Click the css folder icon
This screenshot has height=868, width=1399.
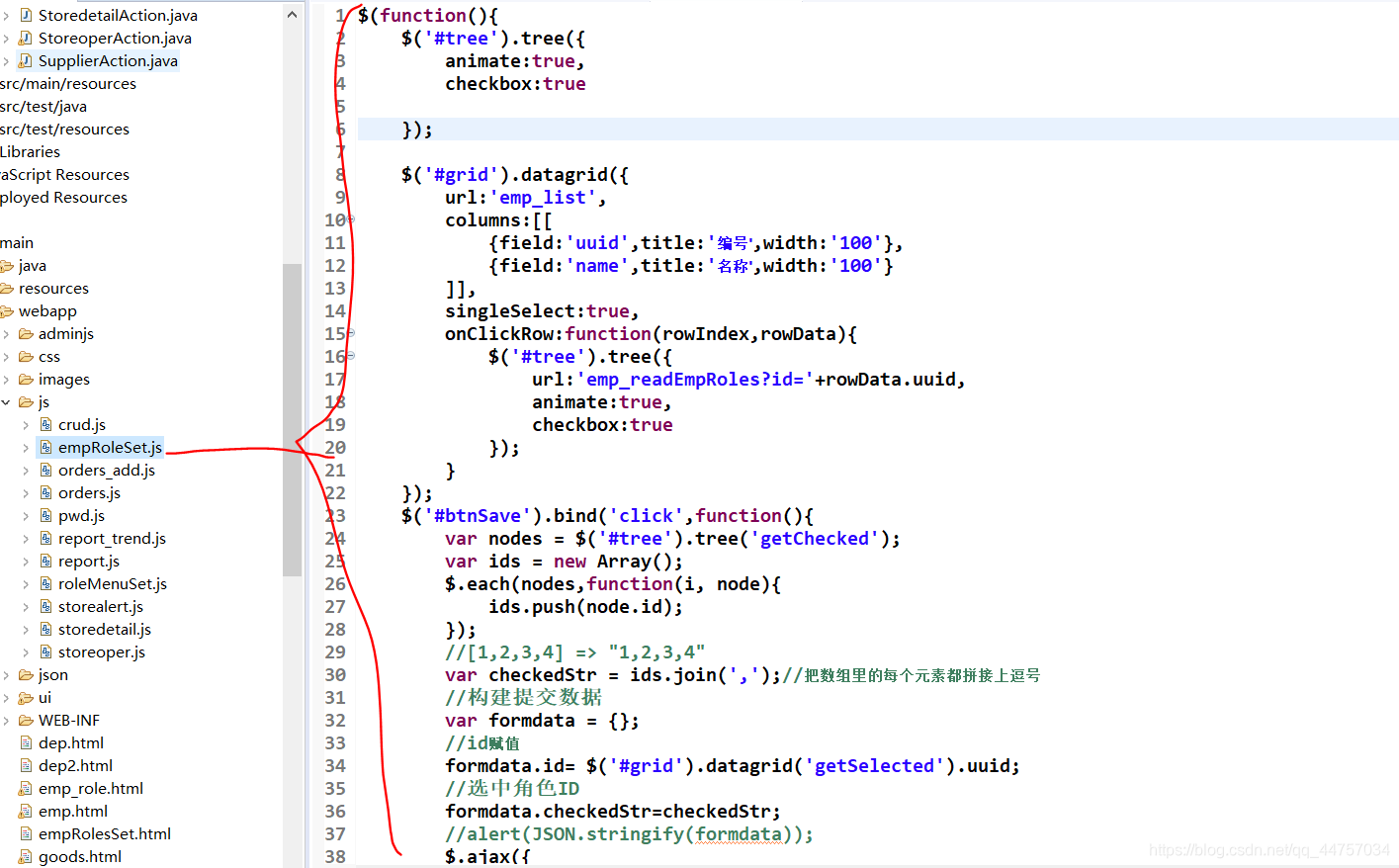coord(26,356)
